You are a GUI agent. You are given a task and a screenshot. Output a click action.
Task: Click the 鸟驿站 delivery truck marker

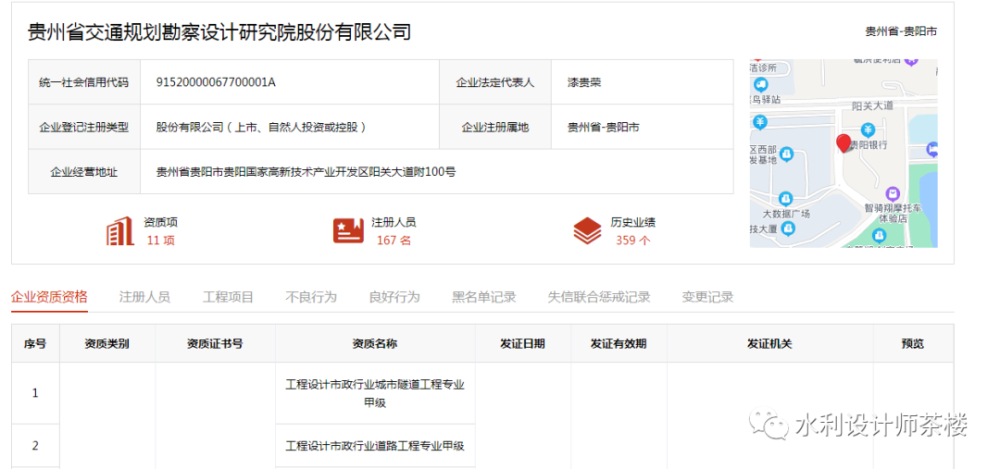tap(760, 84)
